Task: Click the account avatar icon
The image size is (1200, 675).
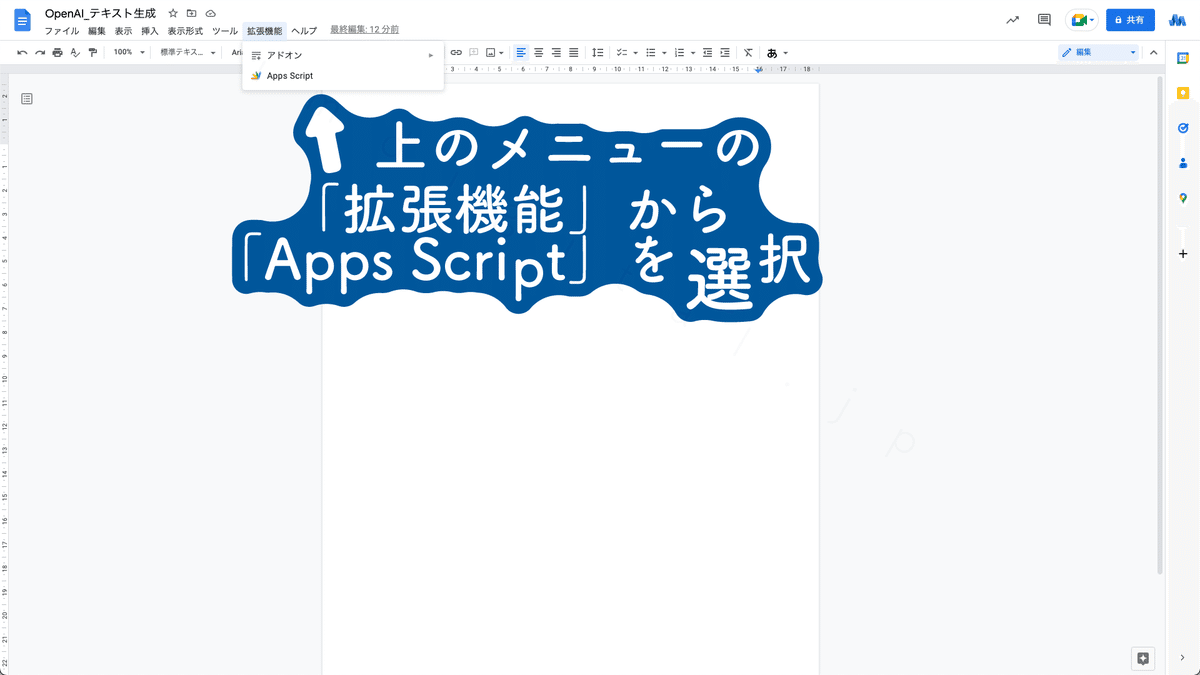Action: click(x=1177, y=20)
